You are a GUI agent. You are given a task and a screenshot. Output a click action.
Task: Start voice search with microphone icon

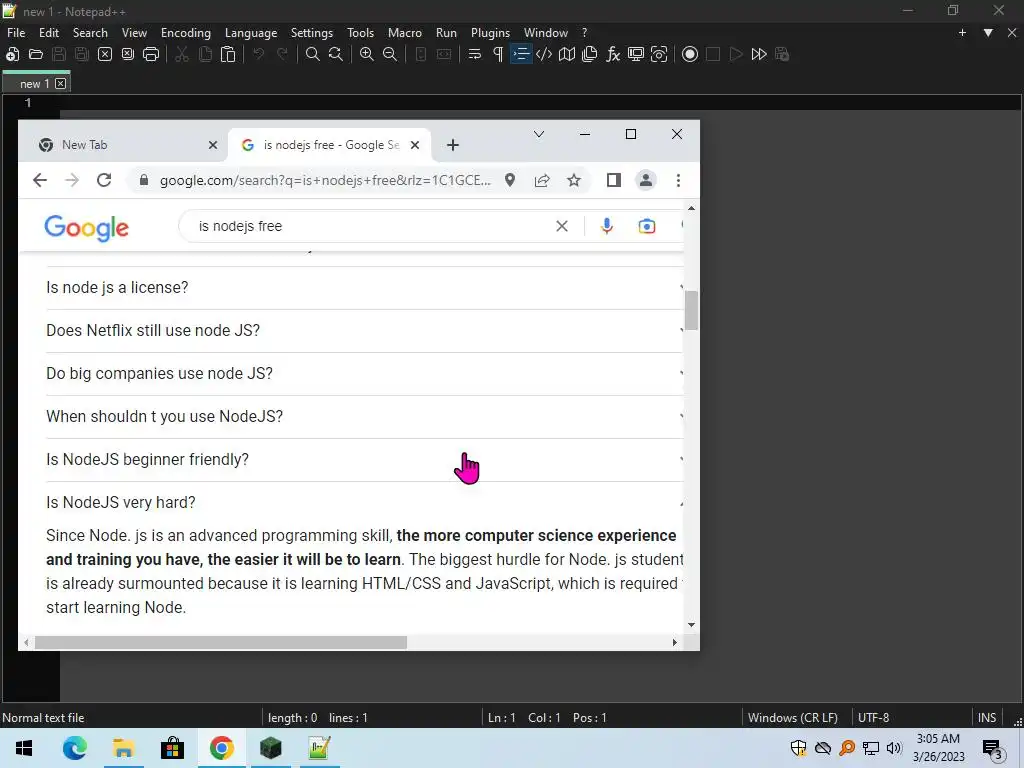[x=607, y=226]
